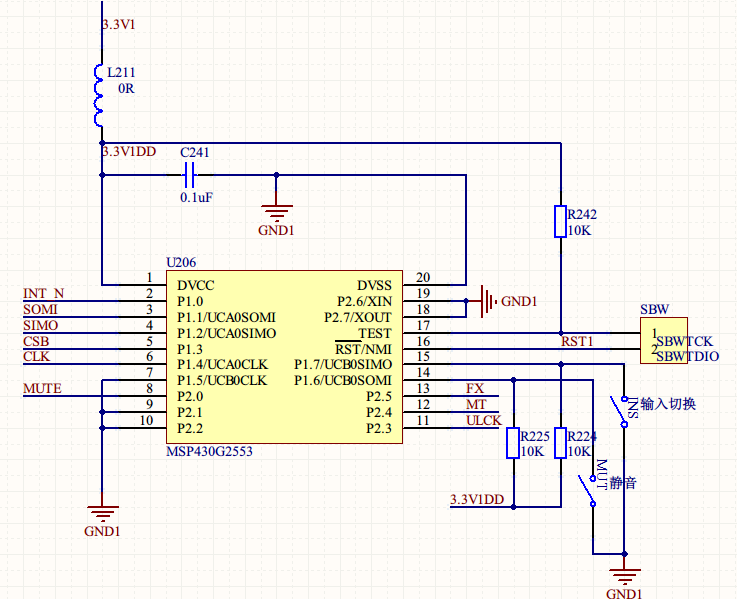This screenshot has height=599, width=737.
Task: Click the P1.0 pin name
Action: (x=190, y=301)
